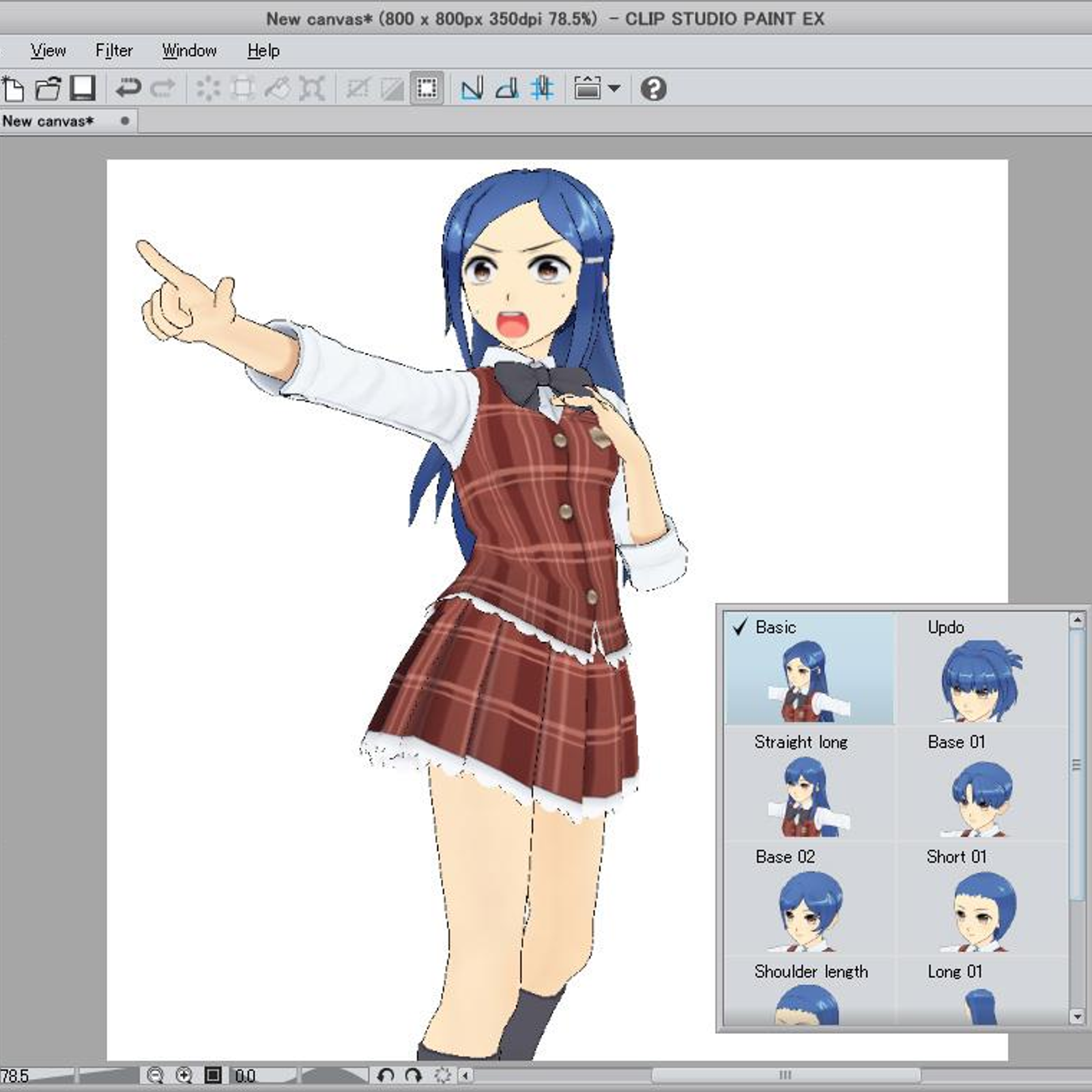Redo the undone action
Screen dimensions: 1092x1092
coord(162,89)
